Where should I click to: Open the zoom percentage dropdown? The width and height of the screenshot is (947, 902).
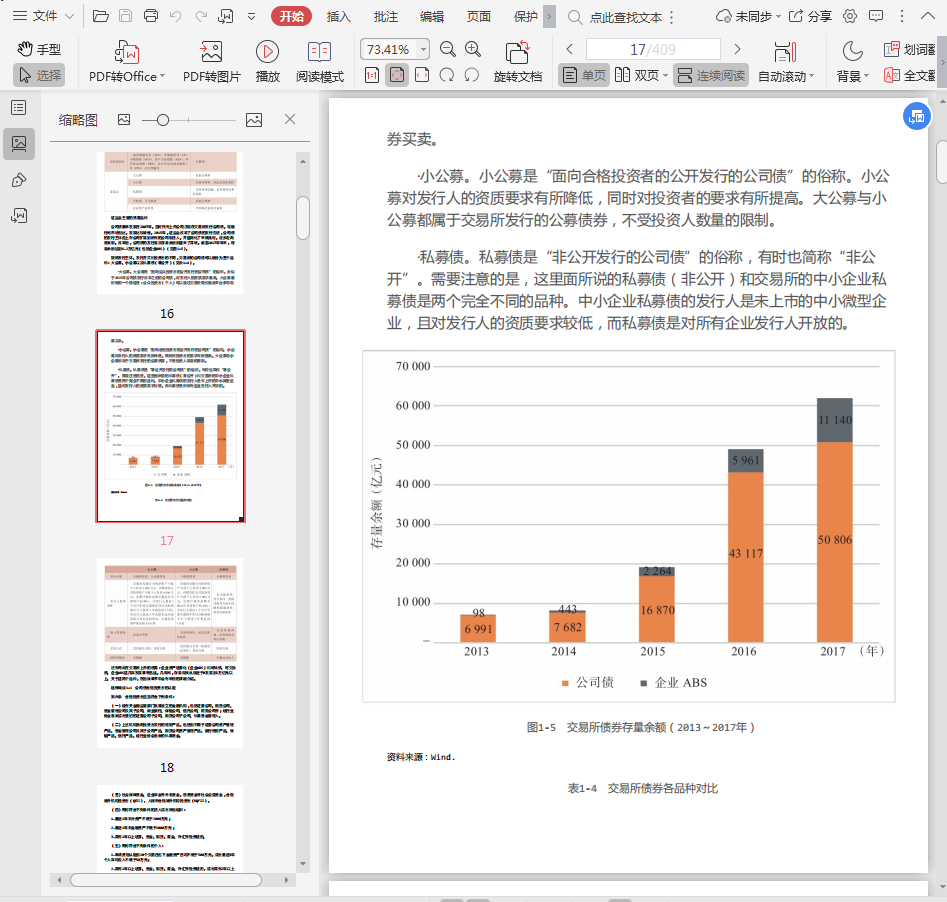(424, 50)
